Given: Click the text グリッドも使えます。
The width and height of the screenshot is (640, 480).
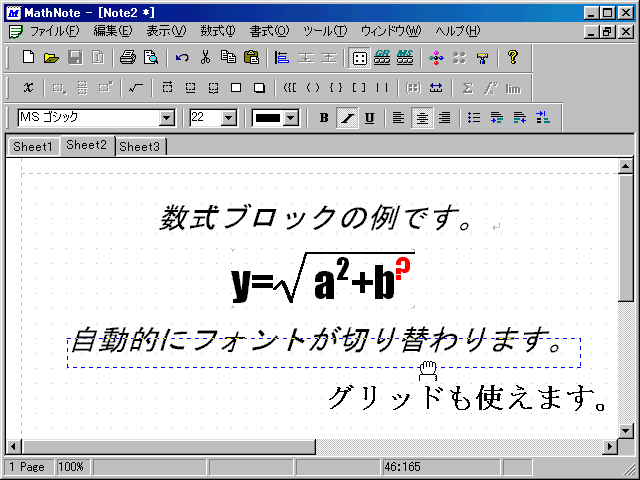Looking at the screenshot, I should [468, 398].
